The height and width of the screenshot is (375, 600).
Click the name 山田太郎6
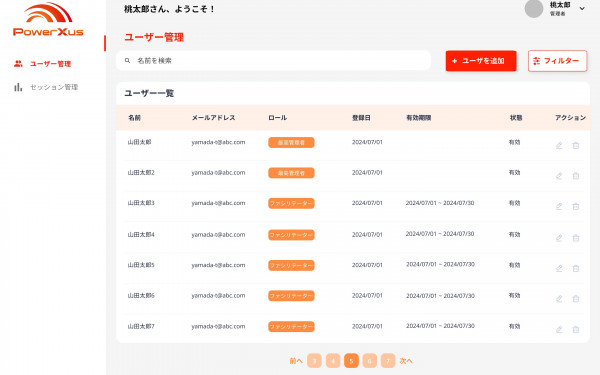click(x=141, y=295)
